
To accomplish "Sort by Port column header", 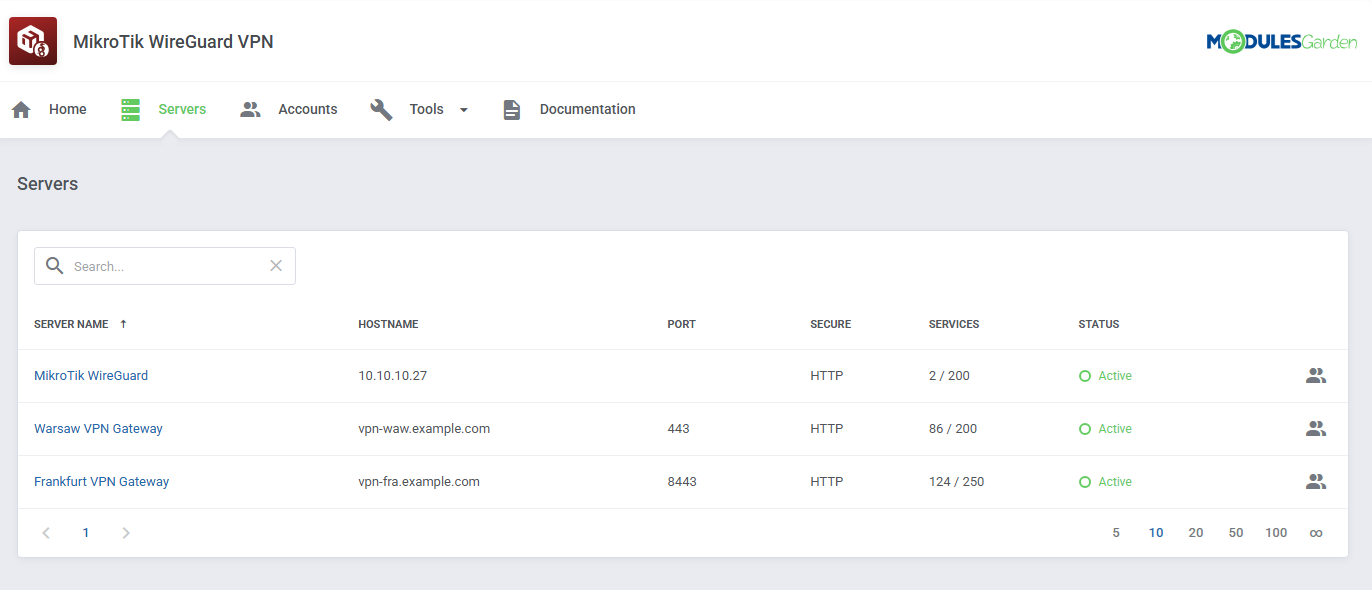I will pyautogui.click(x=682, y=324).
